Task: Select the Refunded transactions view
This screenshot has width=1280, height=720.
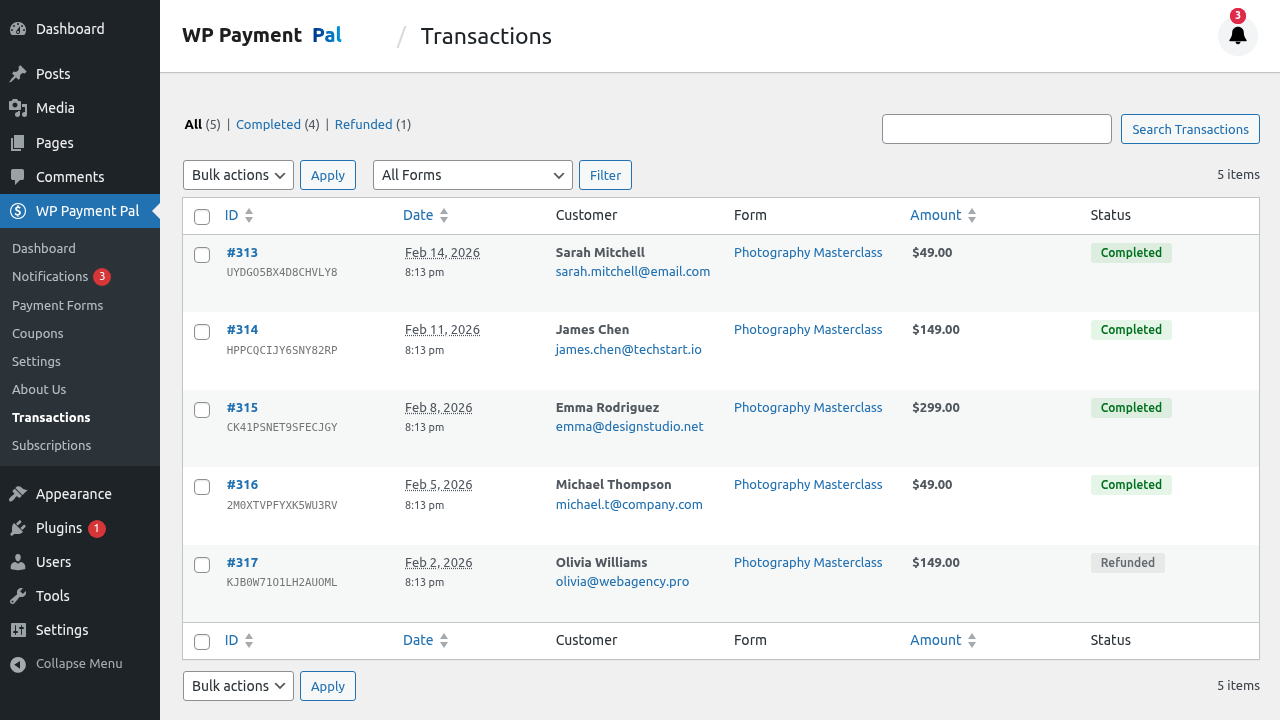Action: 363,124
